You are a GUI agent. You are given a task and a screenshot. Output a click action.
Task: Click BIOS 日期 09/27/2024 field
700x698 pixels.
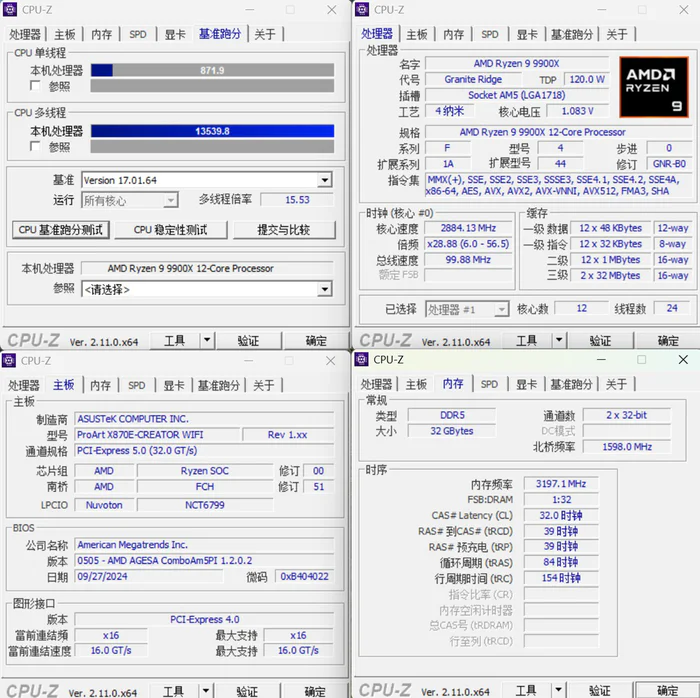[149, 576]
